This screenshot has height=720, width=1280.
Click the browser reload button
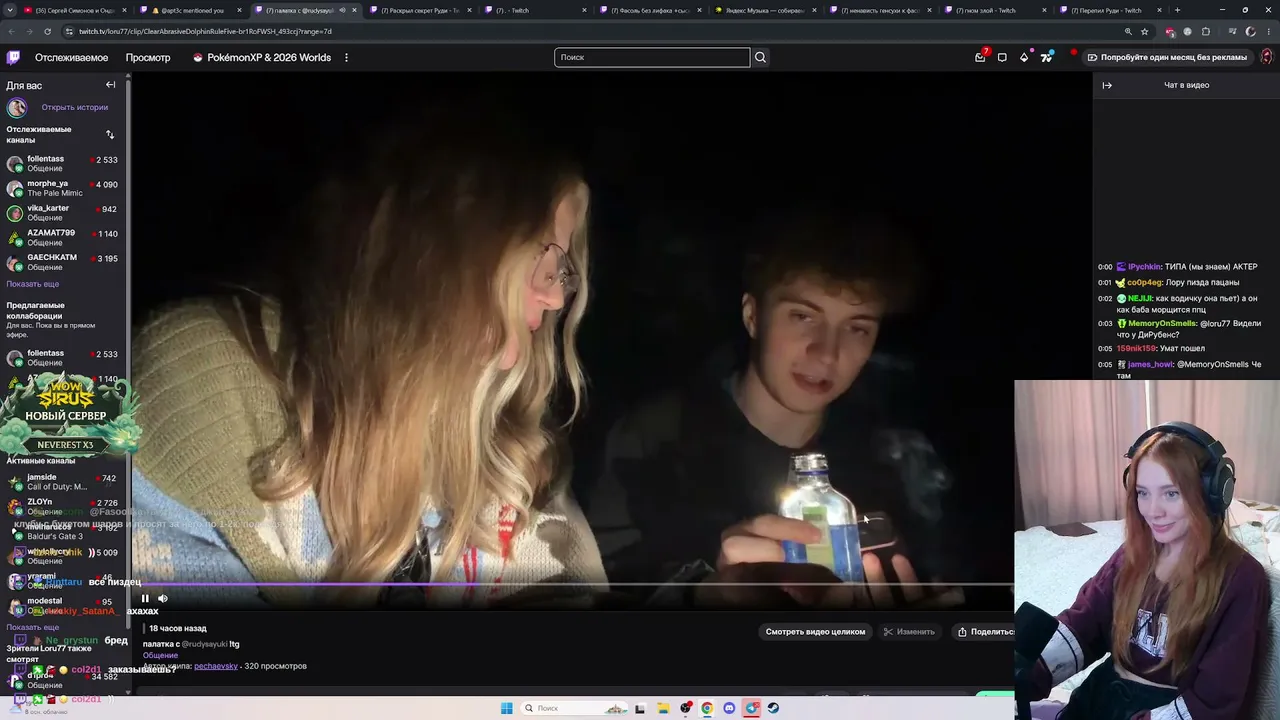tap(50, 31)
